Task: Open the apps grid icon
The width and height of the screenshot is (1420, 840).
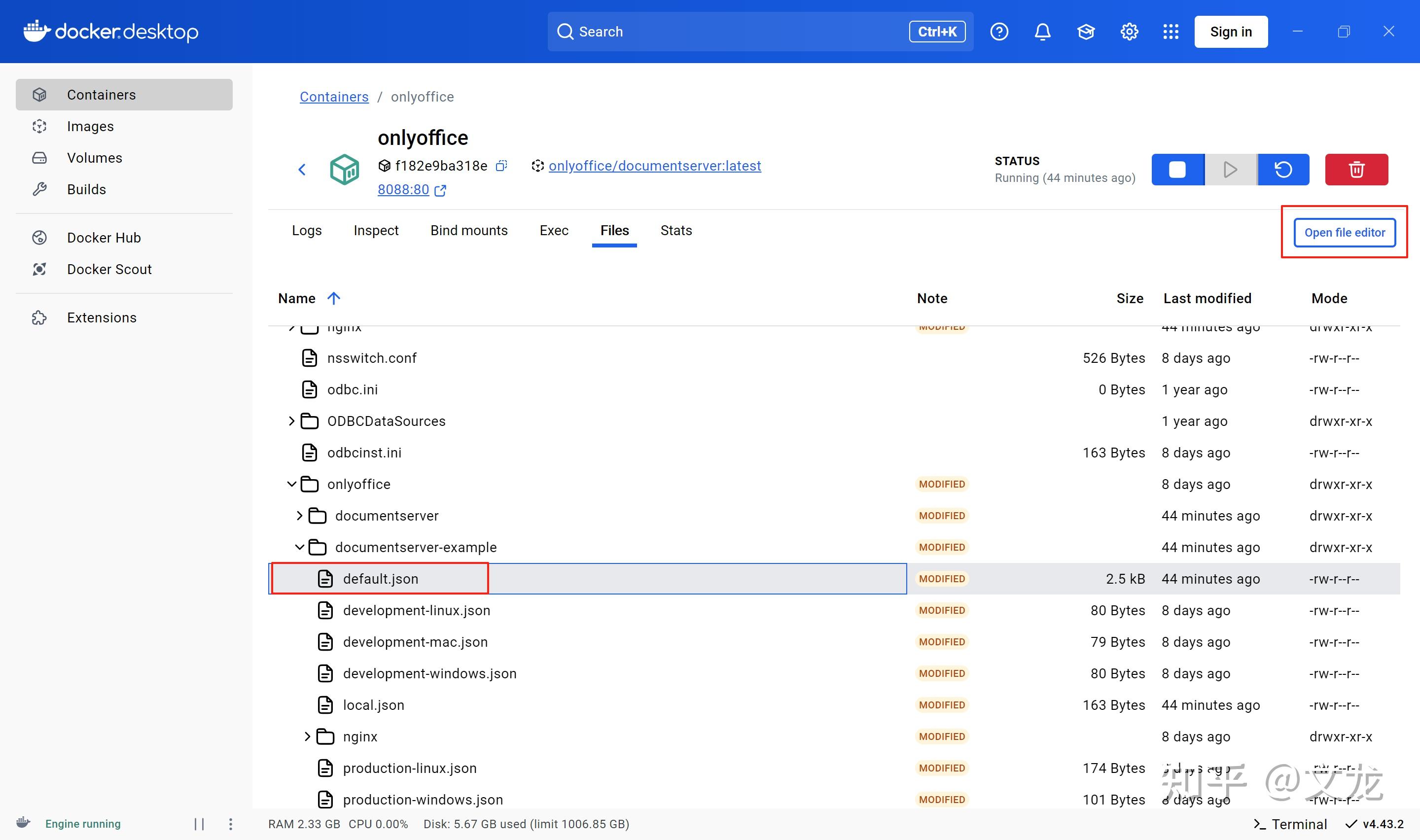Action: click(1171, 32)
